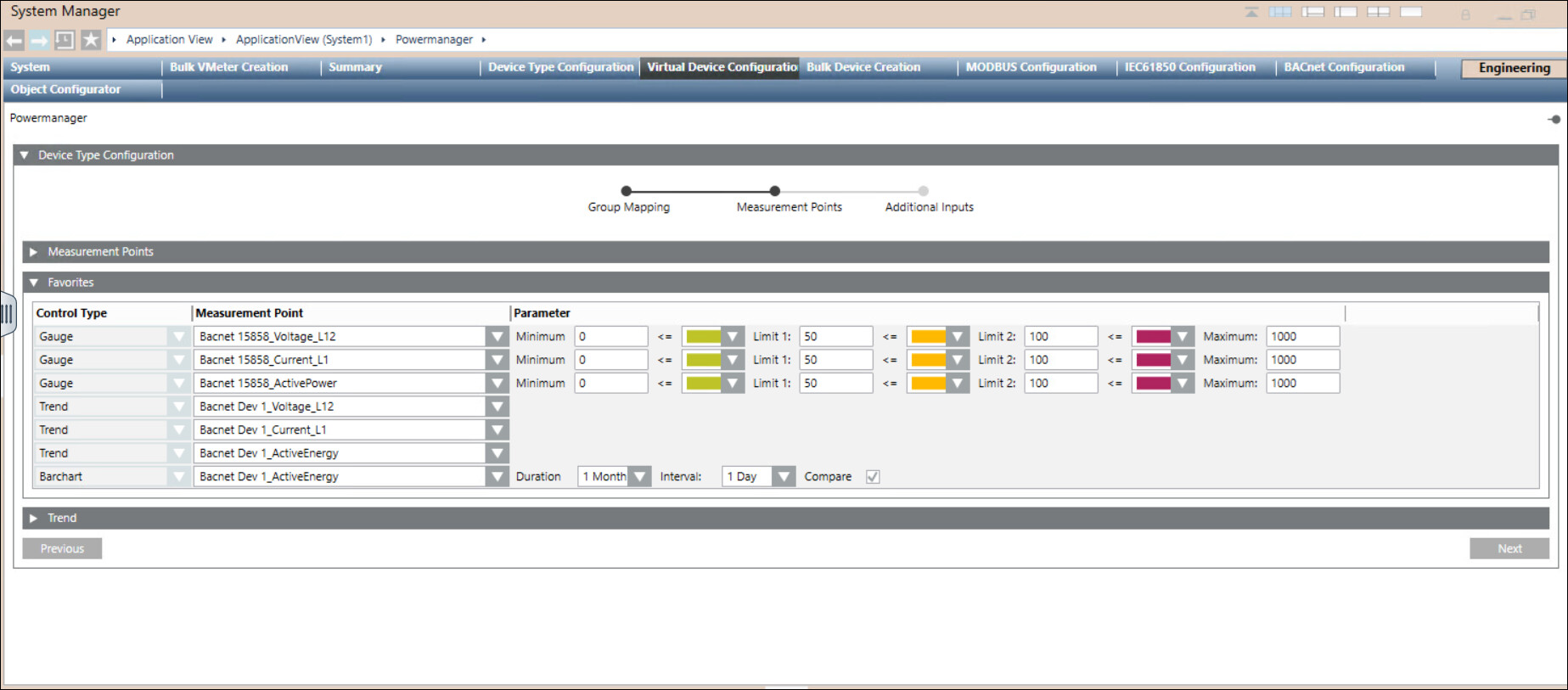The image size is (1568, 690).
Task: Toggle the Compare checkbox in Barchart row
Action: click(873, 477)
